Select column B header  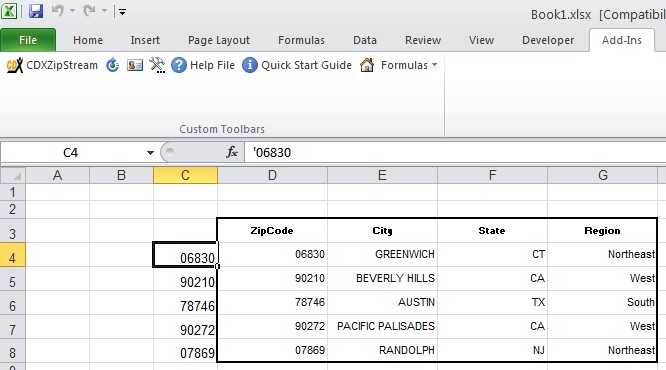pyautogui.click(x=121, y=175)
